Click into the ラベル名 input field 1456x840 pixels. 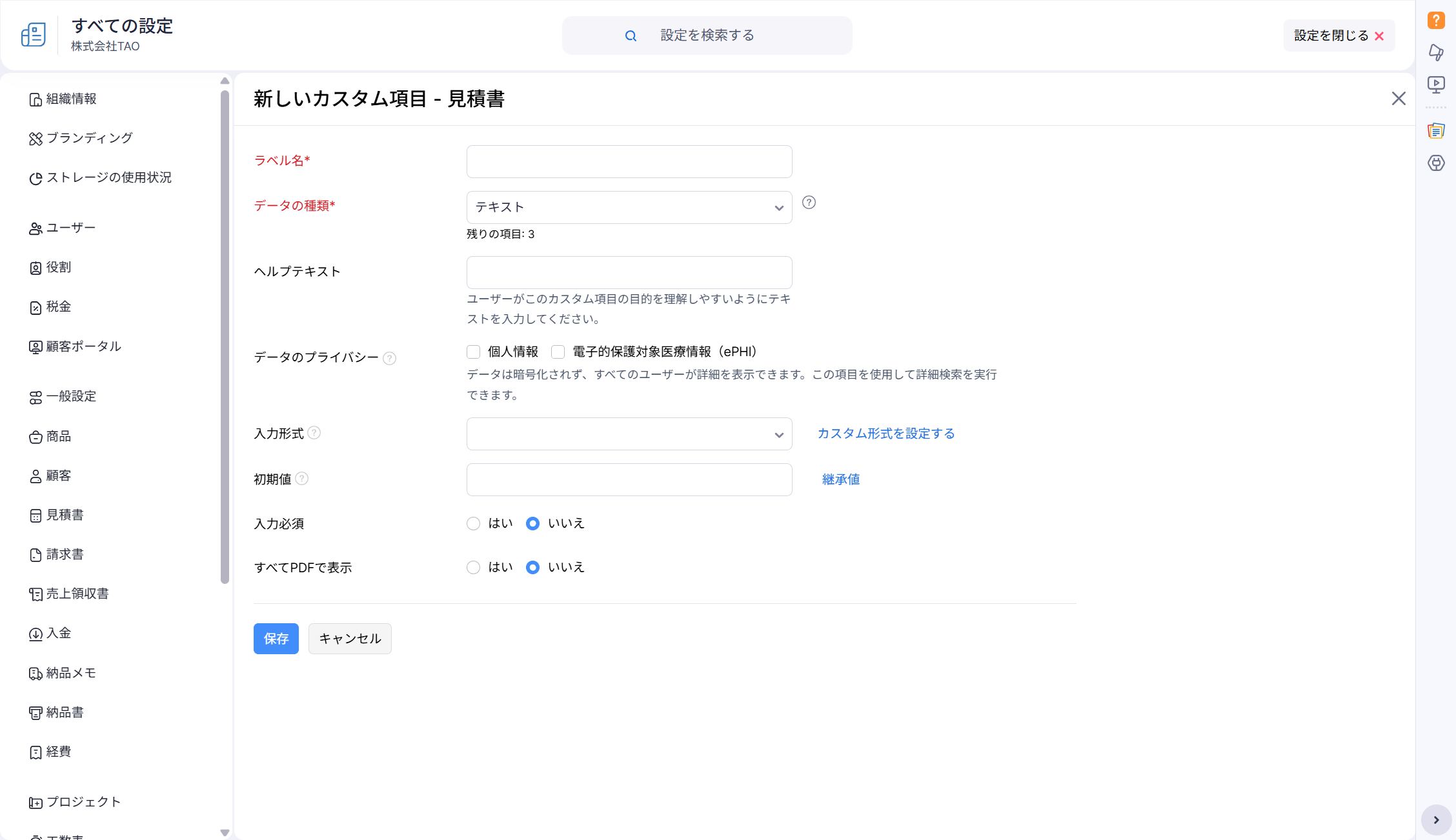[629, 161]
